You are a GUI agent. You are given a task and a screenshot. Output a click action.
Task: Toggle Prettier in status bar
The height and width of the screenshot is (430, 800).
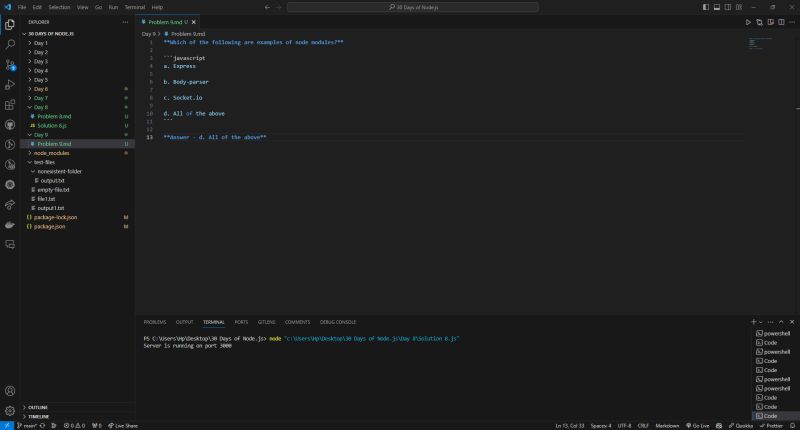point(771,425)
